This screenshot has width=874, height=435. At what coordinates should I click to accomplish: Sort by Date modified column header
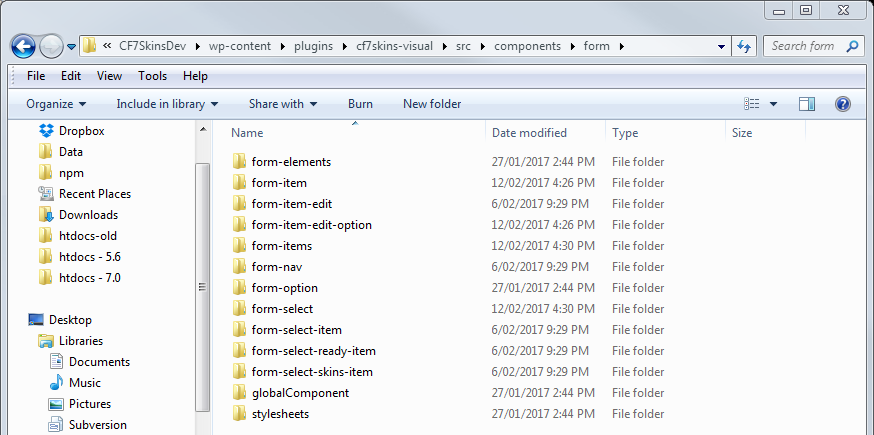(x=529, y=133)
